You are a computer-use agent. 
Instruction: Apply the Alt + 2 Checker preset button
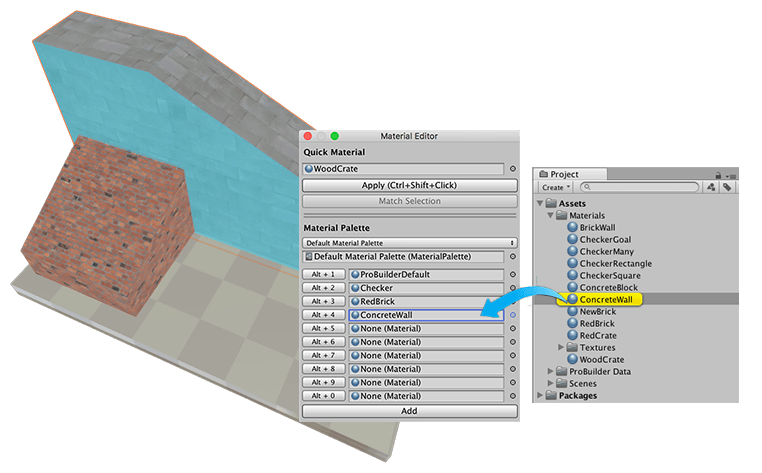coord(323,288)
